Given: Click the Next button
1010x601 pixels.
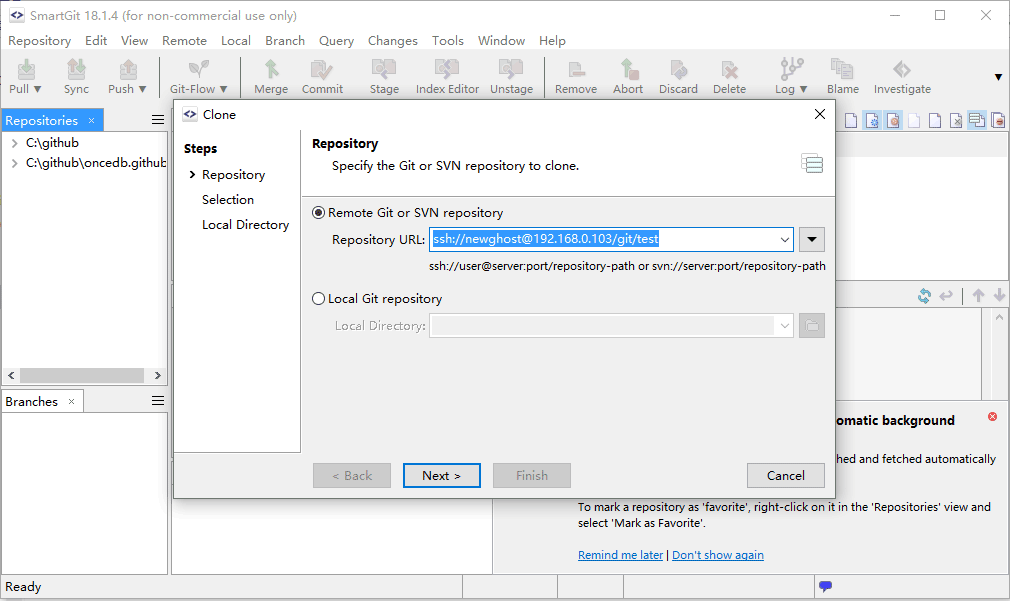Looking at the screenshot, I should [442, 475].
